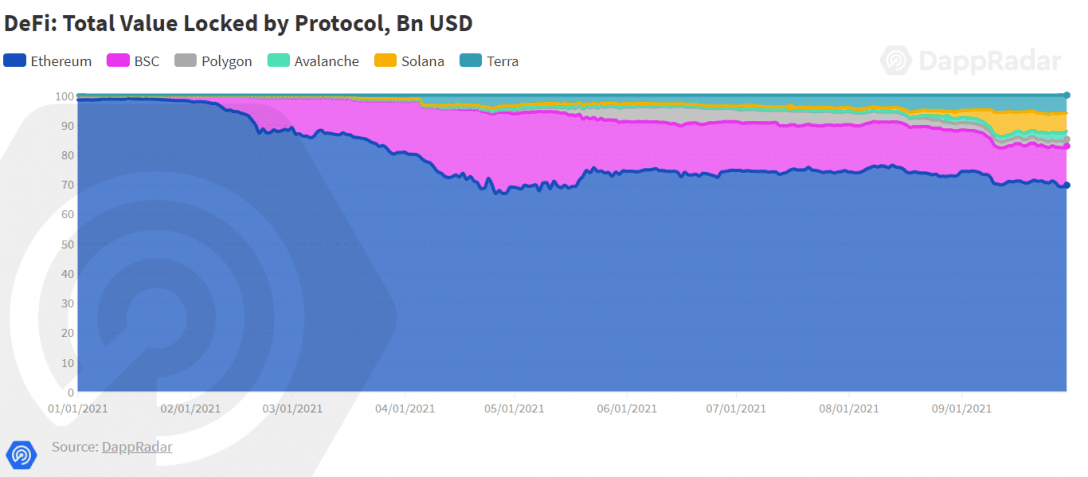
Task: Click the DappRadar logo icon at bottom left
Action: (21, 454)
